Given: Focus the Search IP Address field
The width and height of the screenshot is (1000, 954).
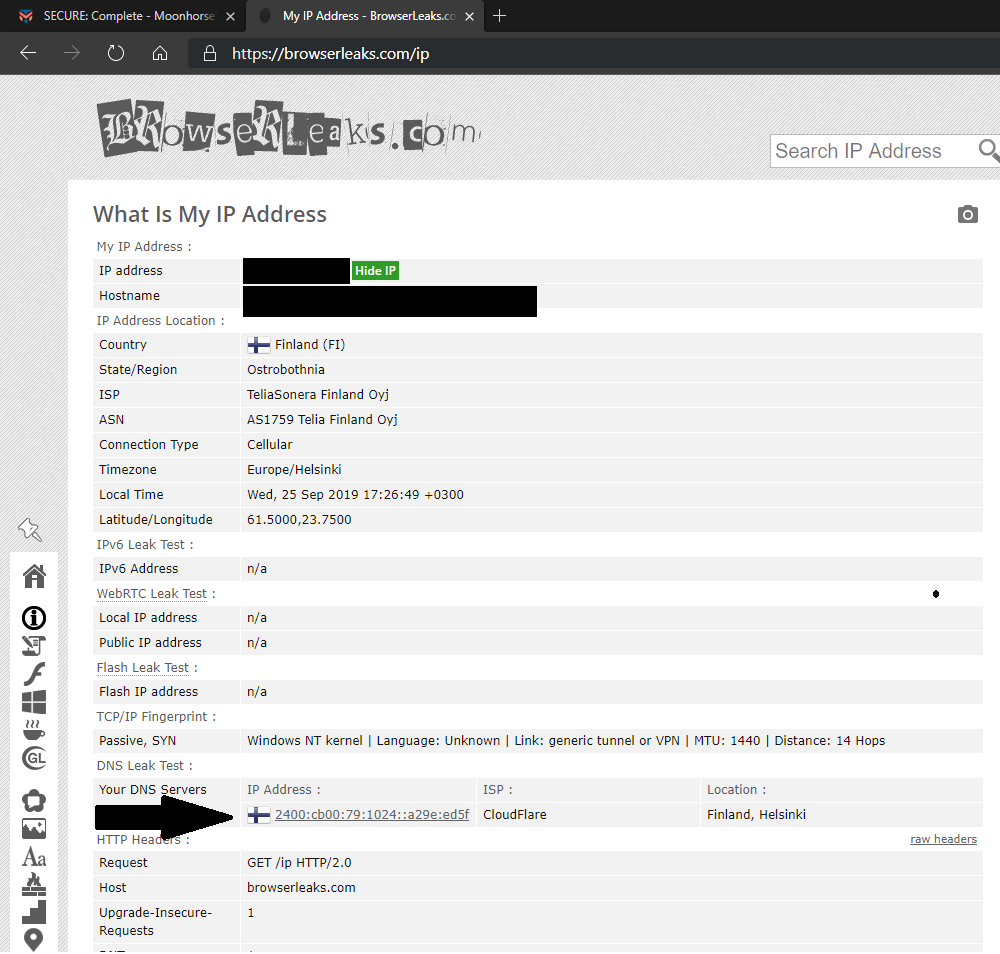Looking at the screenshot, I should tap(874, 151).
